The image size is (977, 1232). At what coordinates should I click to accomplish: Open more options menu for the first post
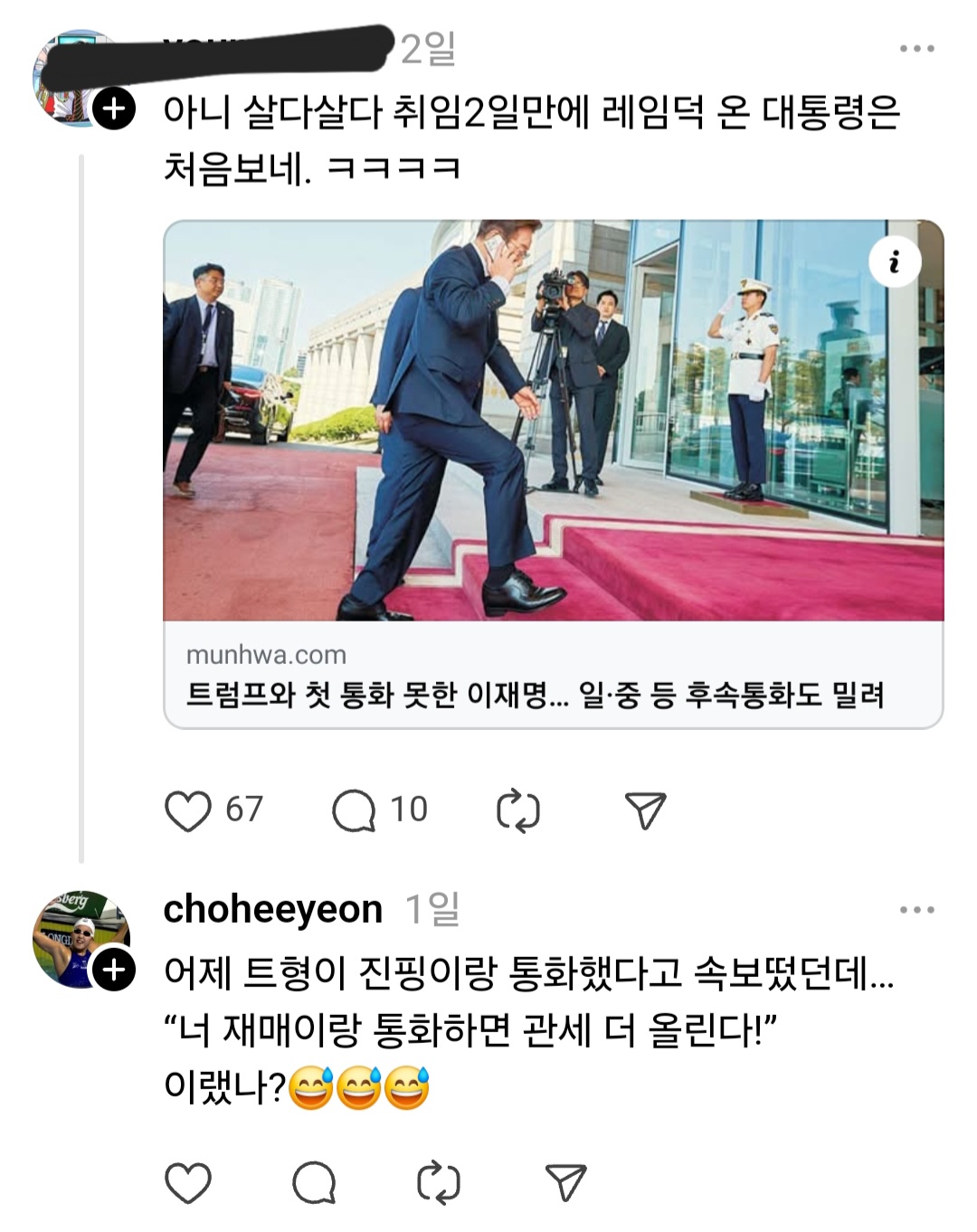[x=916, y=49]
